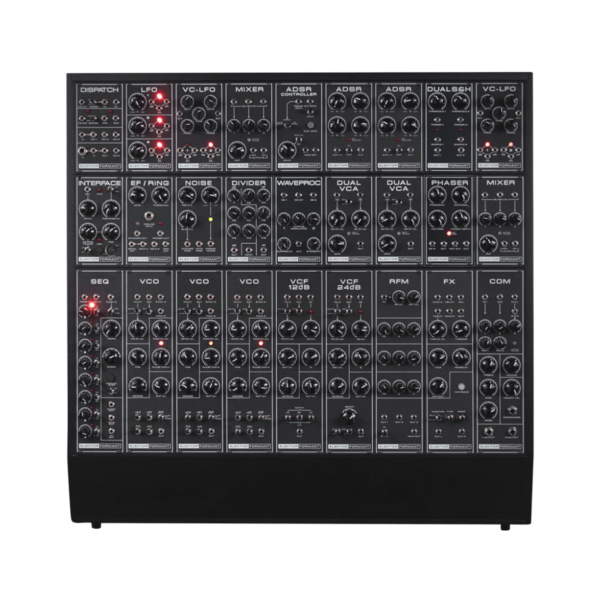Click the INTERFACE module title
This screenshot has width=600, height=600.
(99, 184)
